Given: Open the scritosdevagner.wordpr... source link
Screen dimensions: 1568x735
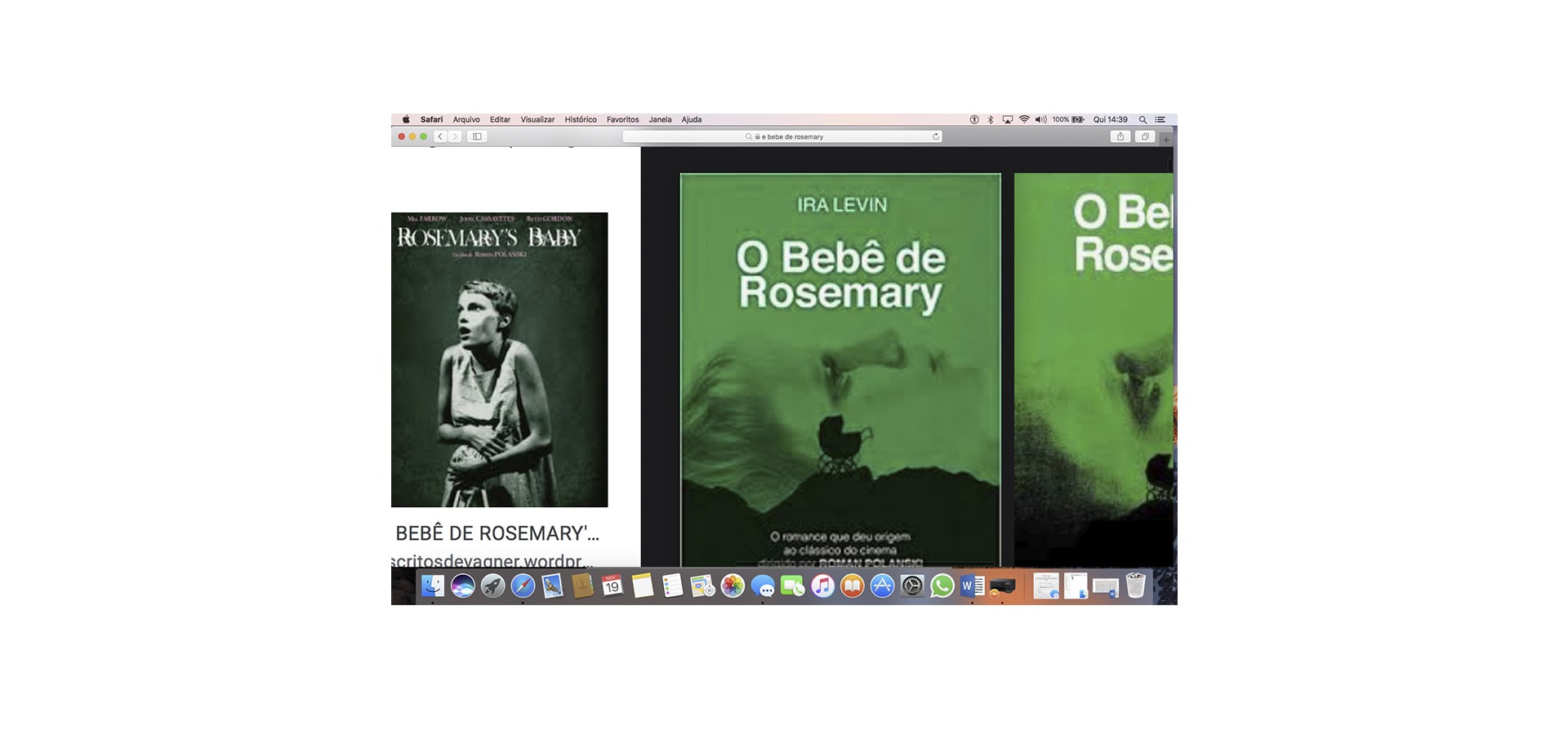Looking at the screenshot, I should 492,560.
